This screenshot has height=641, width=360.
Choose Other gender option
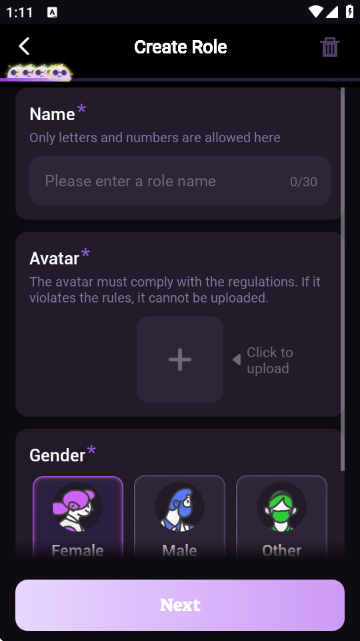282,518
